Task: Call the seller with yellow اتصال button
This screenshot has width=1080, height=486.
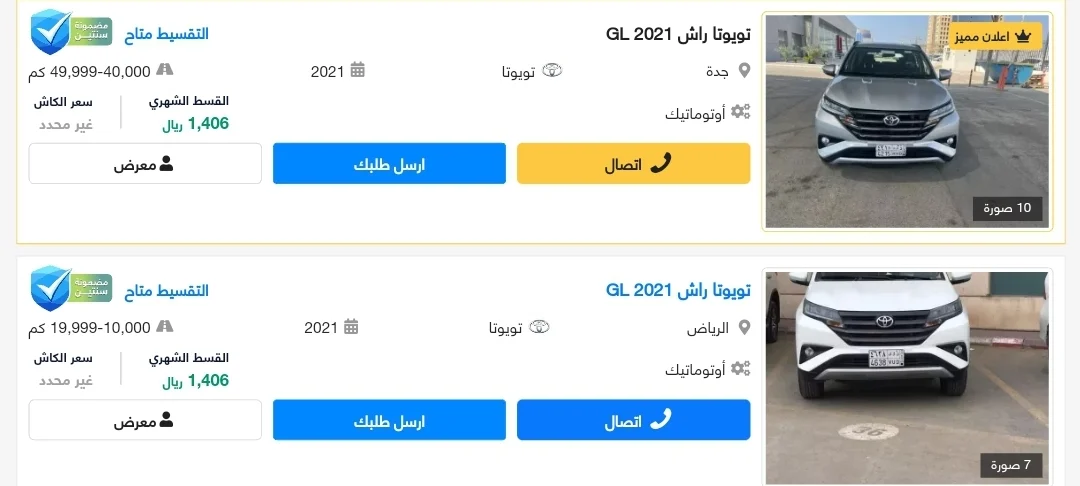Action: tap(634, 164)
